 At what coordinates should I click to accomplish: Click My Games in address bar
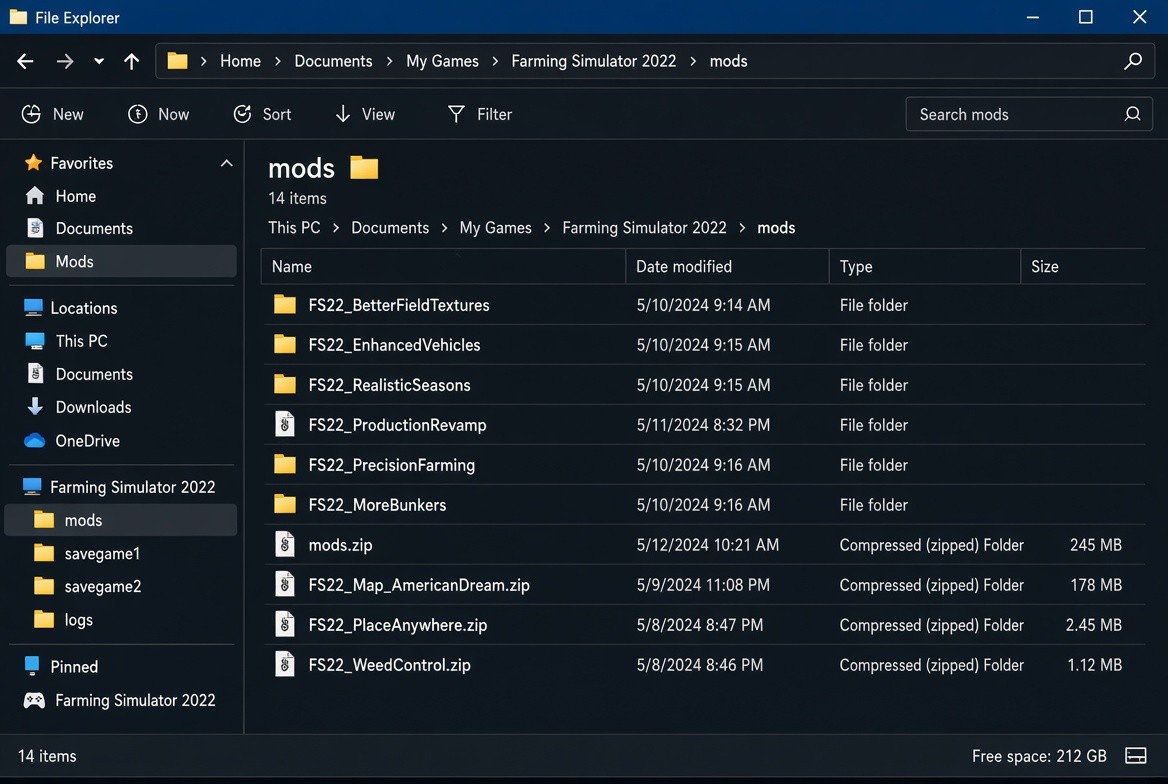442,61
